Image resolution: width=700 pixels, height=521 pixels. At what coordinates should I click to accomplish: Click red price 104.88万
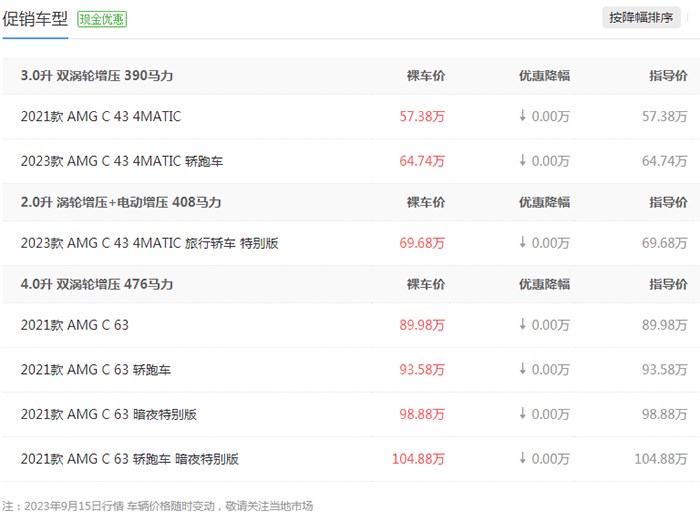coord(418,459)
